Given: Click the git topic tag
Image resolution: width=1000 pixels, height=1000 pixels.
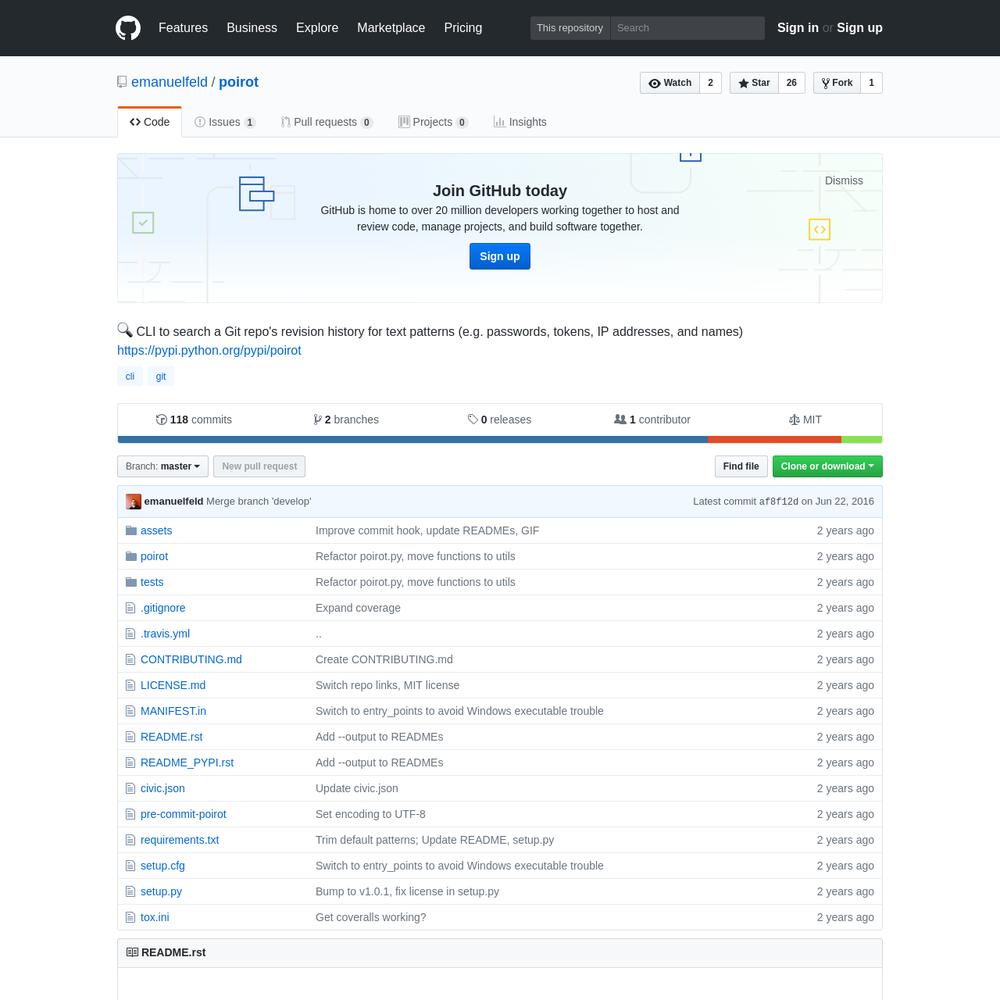Looking at the screenshot, I should tap(161, 376).
